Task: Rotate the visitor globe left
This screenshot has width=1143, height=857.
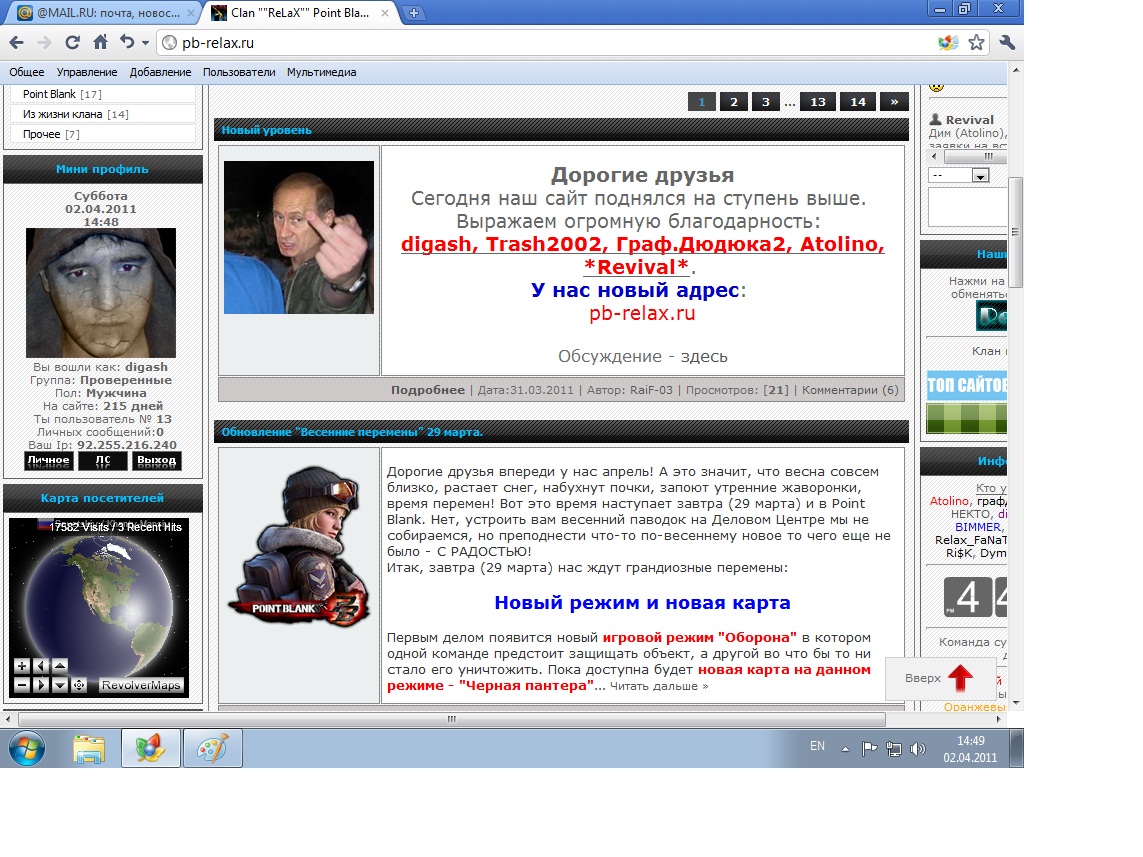Action: [x=40, y=666]
